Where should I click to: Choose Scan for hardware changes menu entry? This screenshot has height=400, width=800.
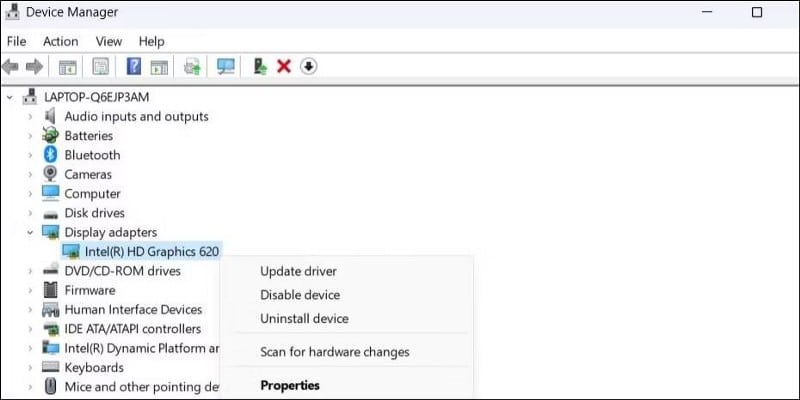(x=335, y=352)
